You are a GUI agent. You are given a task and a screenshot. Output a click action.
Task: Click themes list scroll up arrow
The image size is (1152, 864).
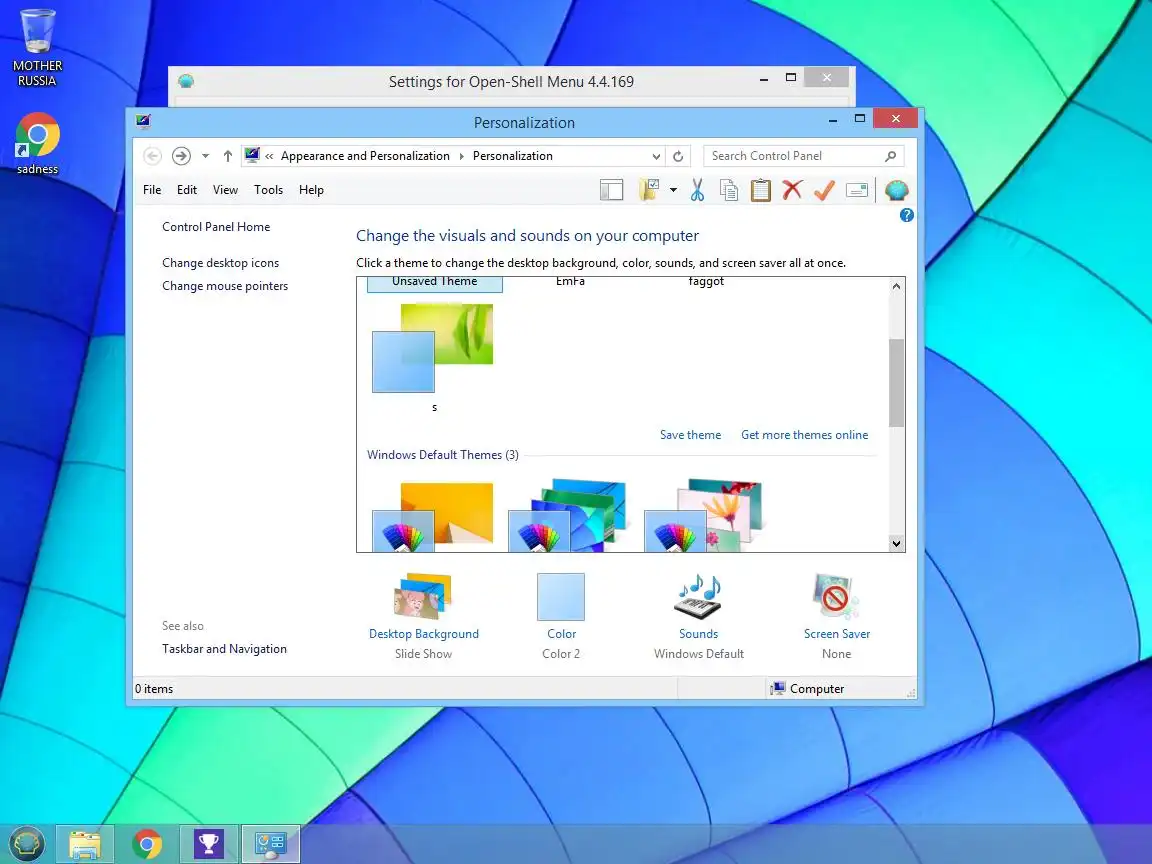tap(896, 287)
